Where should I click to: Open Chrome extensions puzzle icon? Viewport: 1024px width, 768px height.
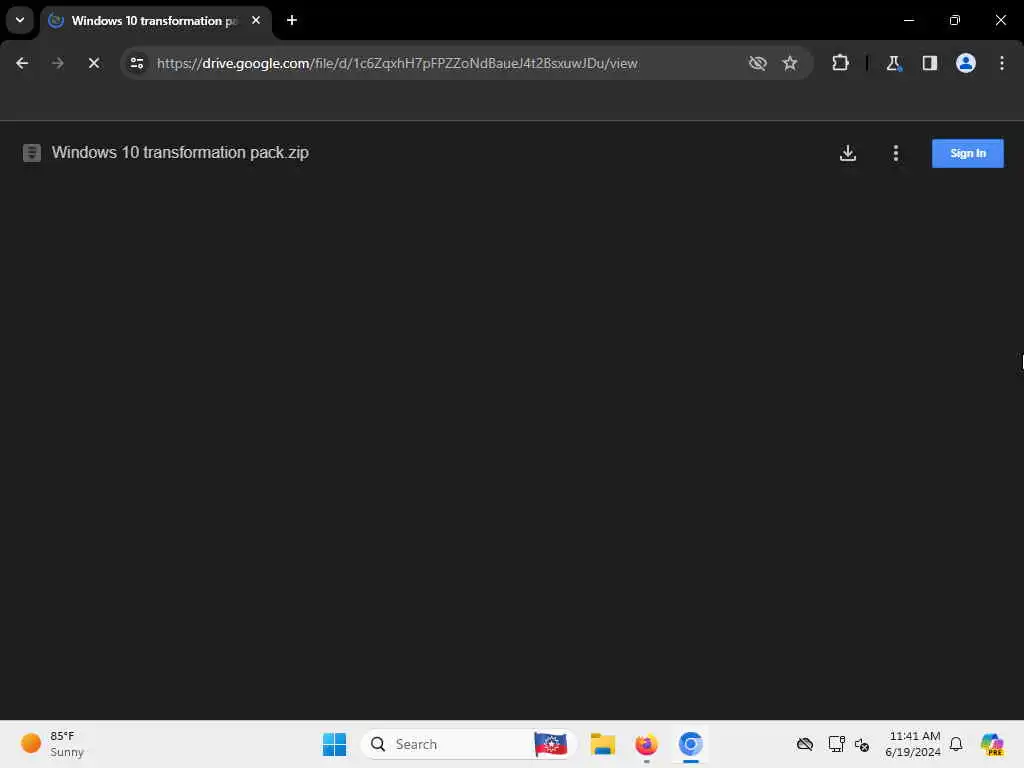840,63
